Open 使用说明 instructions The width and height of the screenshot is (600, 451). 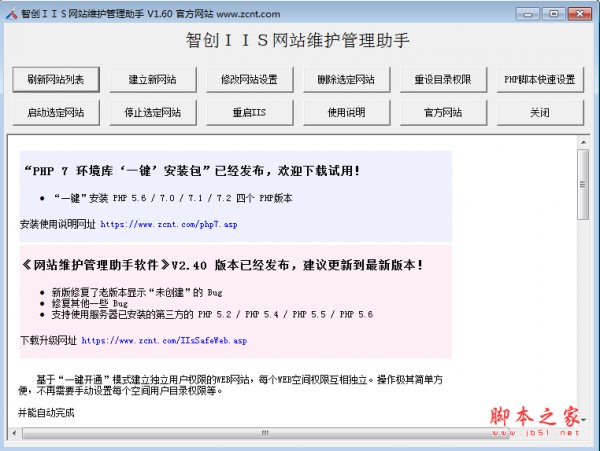click(x=346, y=112)
